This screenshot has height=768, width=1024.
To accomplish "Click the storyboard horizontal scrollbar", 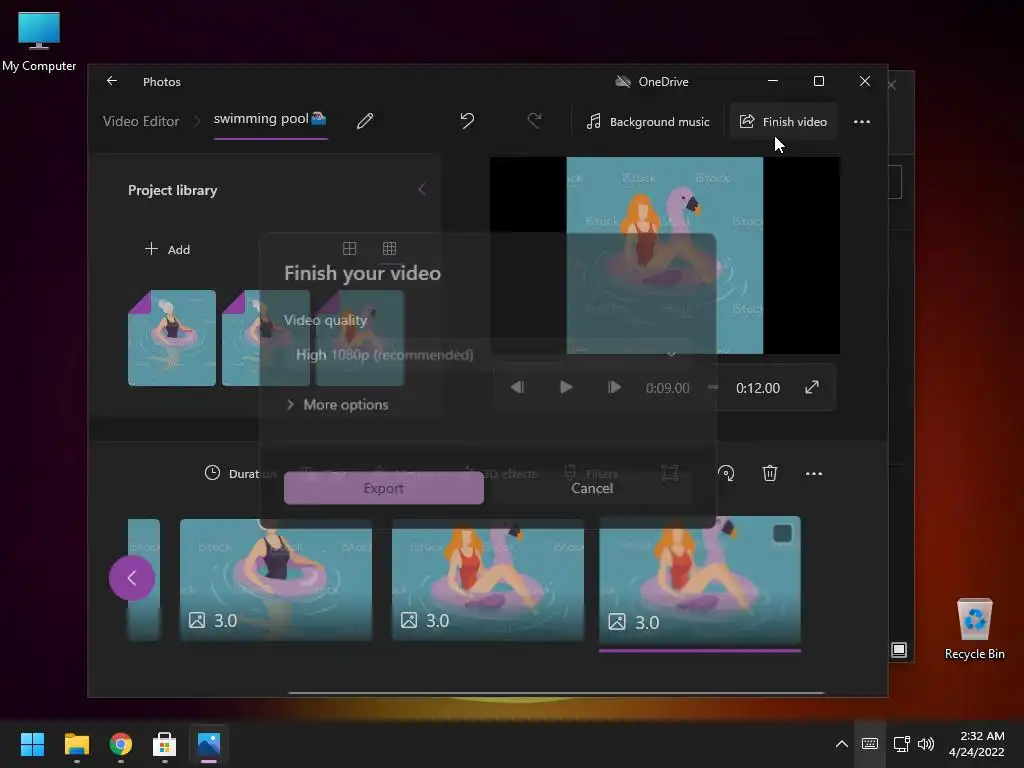I will click(x=556, y=692).
